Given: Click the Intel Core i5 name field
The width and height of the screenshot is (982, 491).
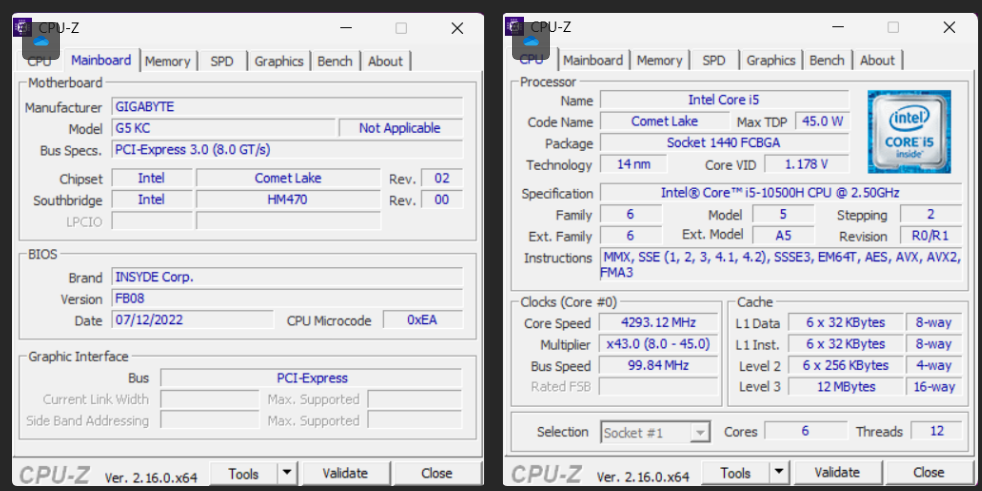Looking at the screenshot, I should (724, 100).
